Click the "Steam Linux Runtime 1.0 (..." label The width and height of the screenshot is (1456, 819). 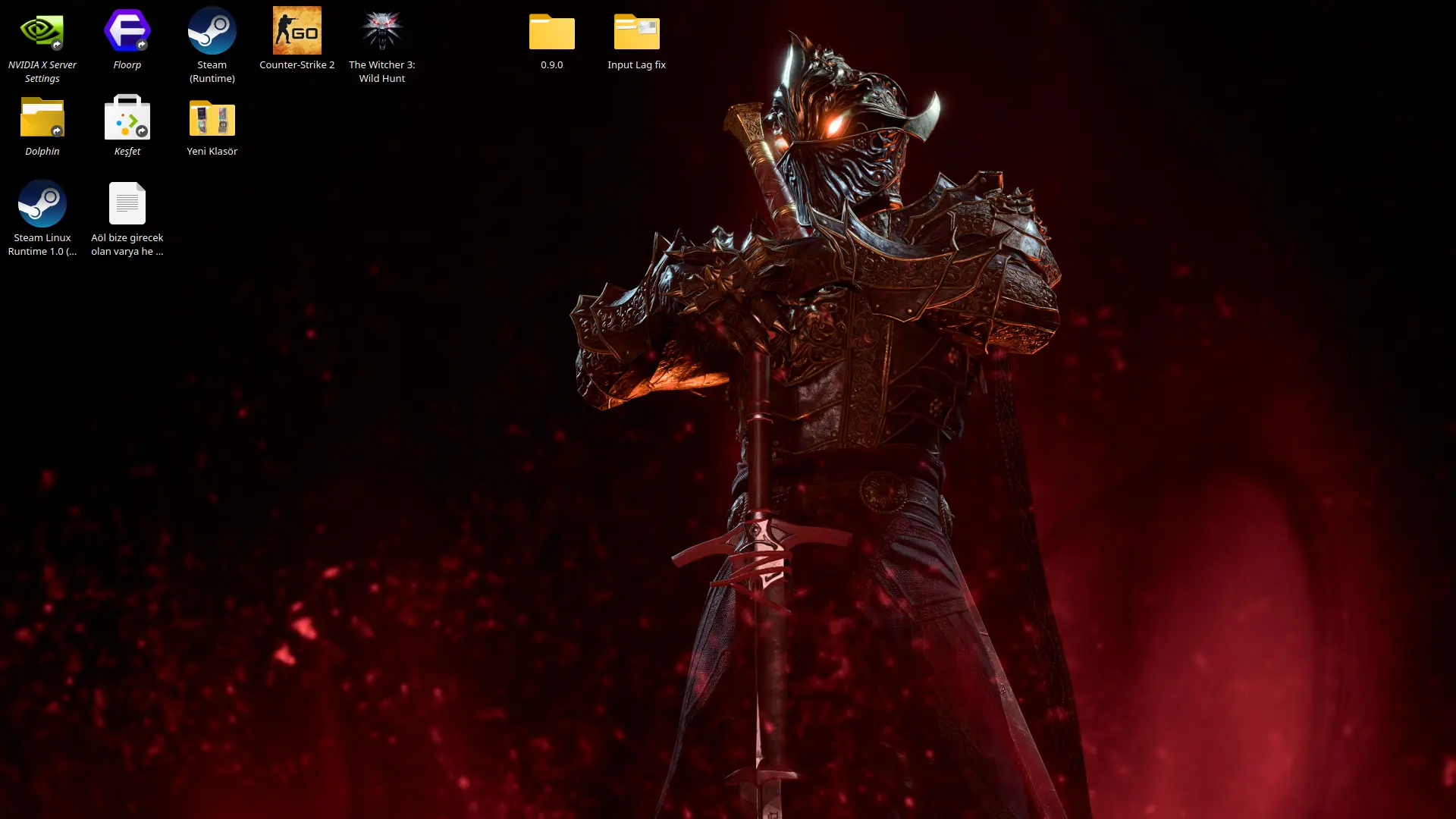42,245
